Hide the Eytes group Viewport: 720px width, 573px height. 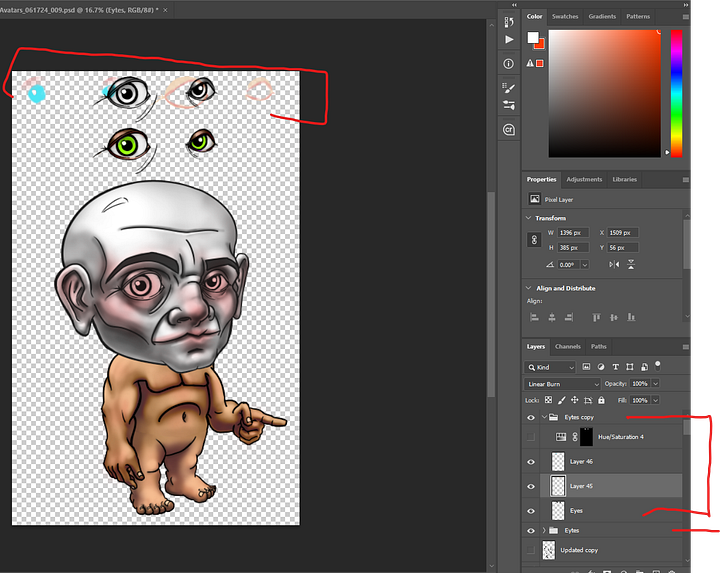(531, 531)
